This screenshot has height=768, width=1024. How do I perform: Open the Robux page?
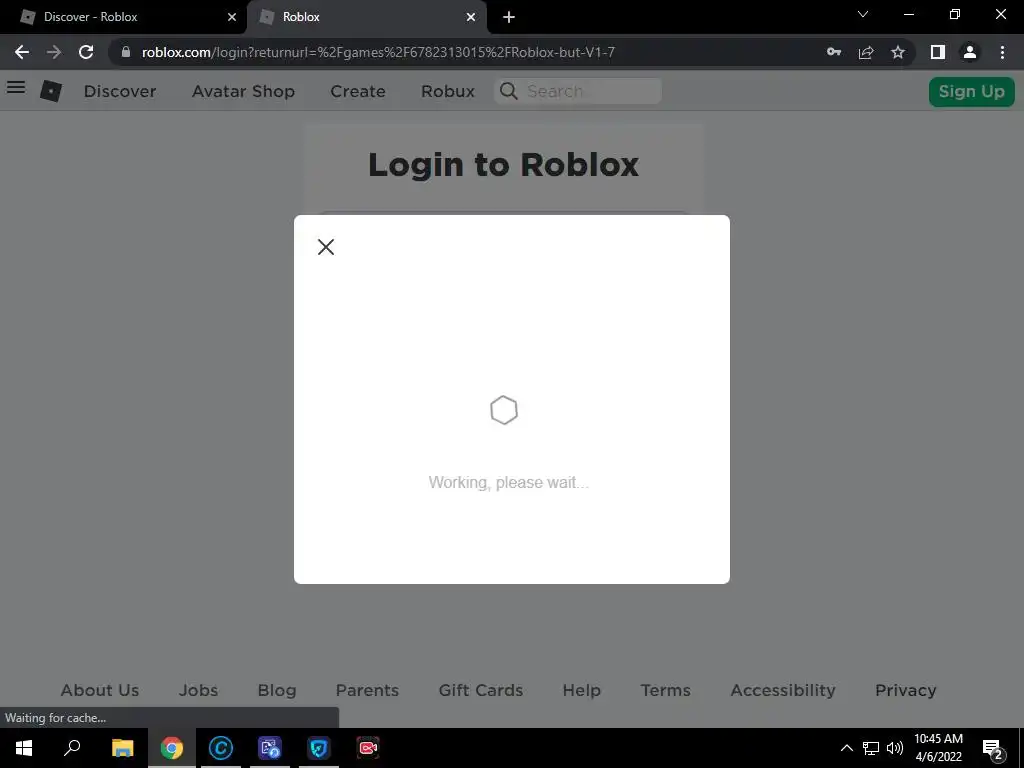click(x=448, y=91)
